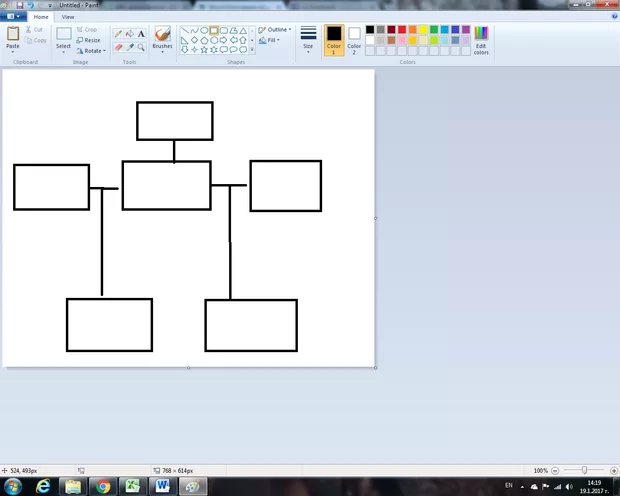Screen dimensions: 620x496
Task: Select the Color picker eyedropper
Action: [129, 47]
